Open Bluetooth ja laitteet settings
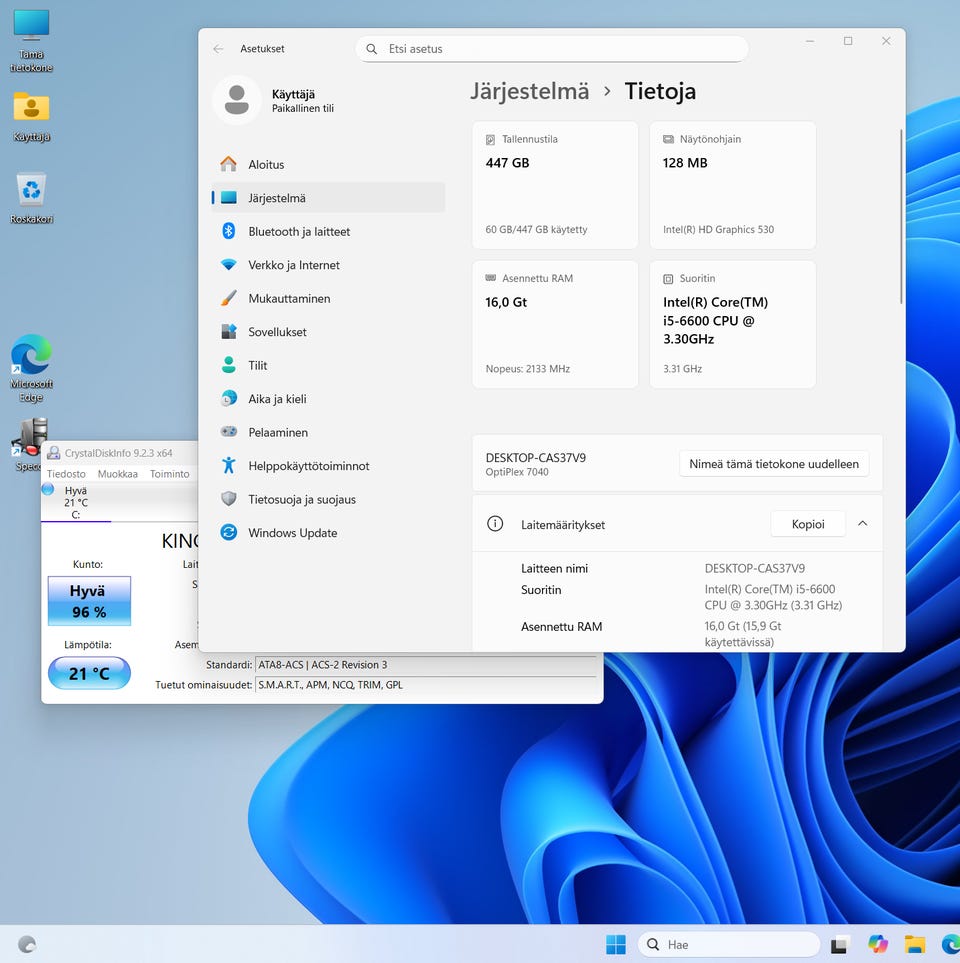 [x=299, y=232]
